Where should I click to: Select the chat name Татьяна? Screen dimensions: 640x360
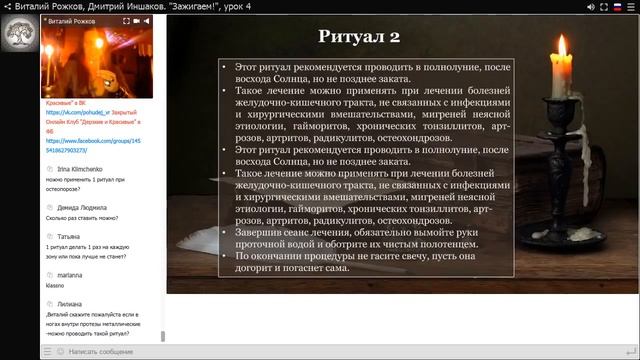click(69, 236)
